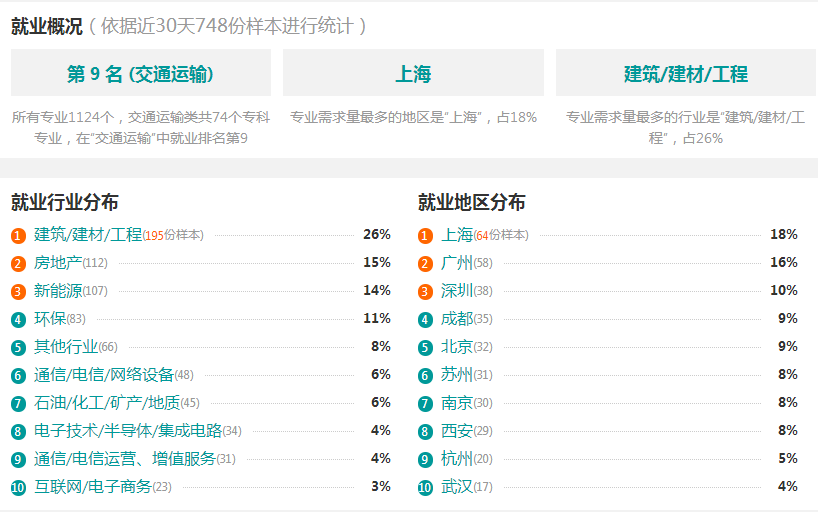Screen dimensions: 818x512
Task: Click the 就业概况 page heading
Action: click(x=47, y=26)
